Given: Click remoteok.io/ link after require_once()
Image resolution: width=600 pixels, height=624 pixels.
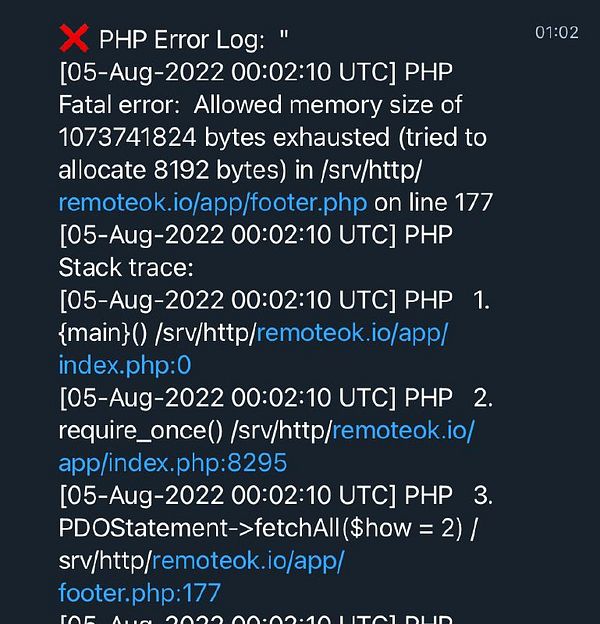Looking at the screenshot, I should 403,430.
